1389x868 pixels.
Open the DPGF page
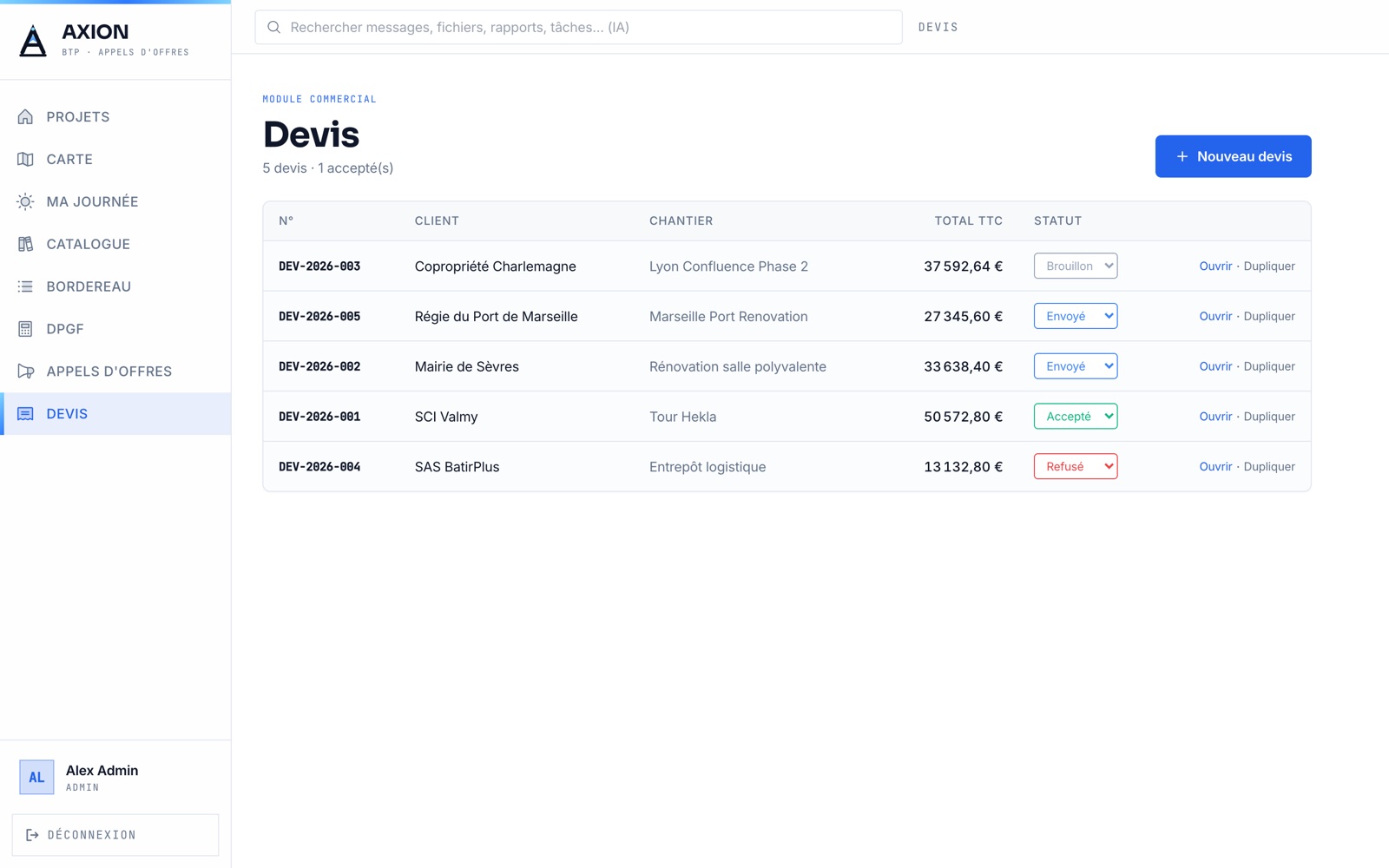pyautogui.click(x=115, y=329)
